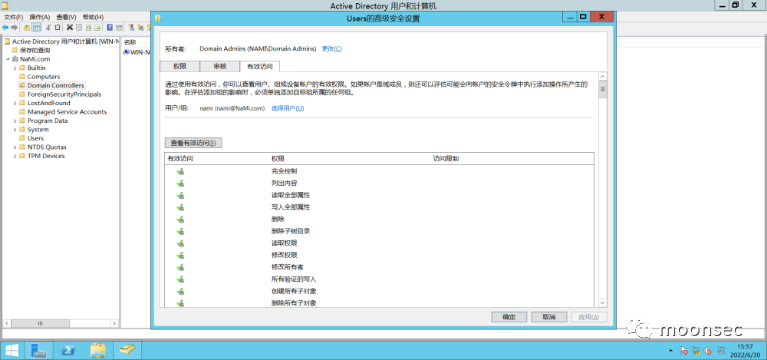This screenshot has width=767, height=360.
Task: Click the 更改 owner link
Action: 332,49
